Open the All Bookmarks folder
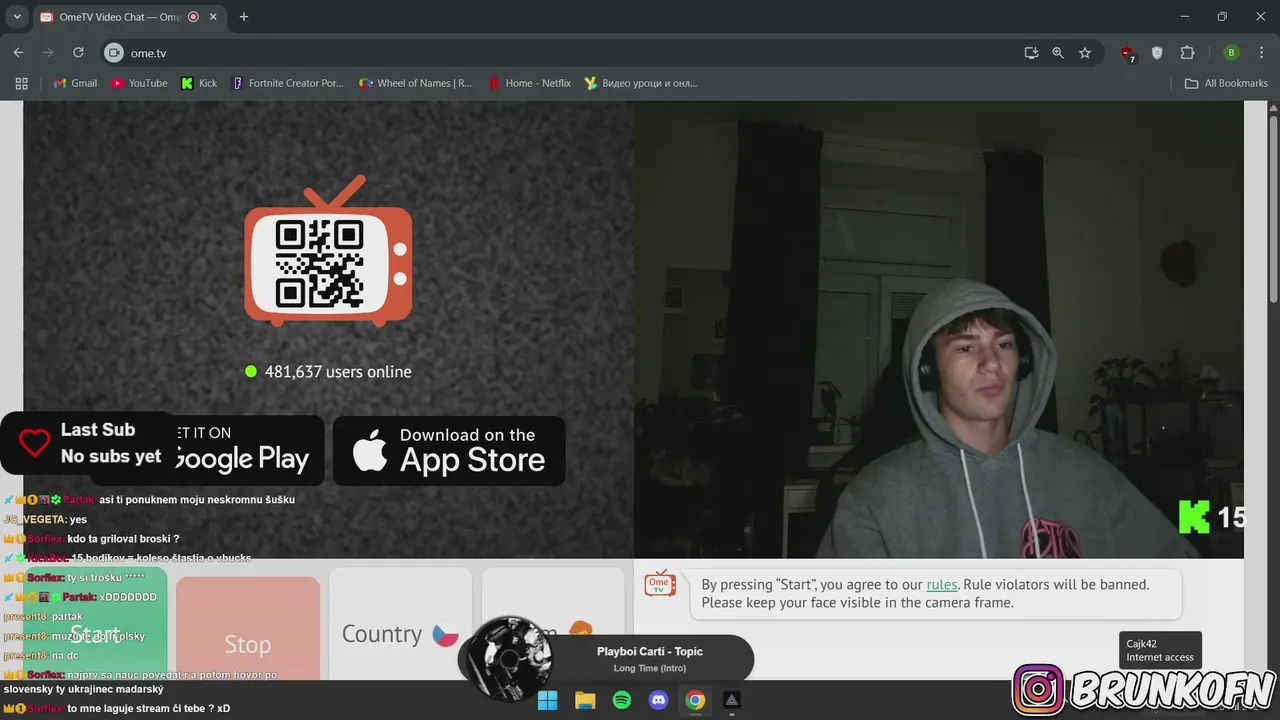The image size is (1280, 720). [x=1226, y=83]
